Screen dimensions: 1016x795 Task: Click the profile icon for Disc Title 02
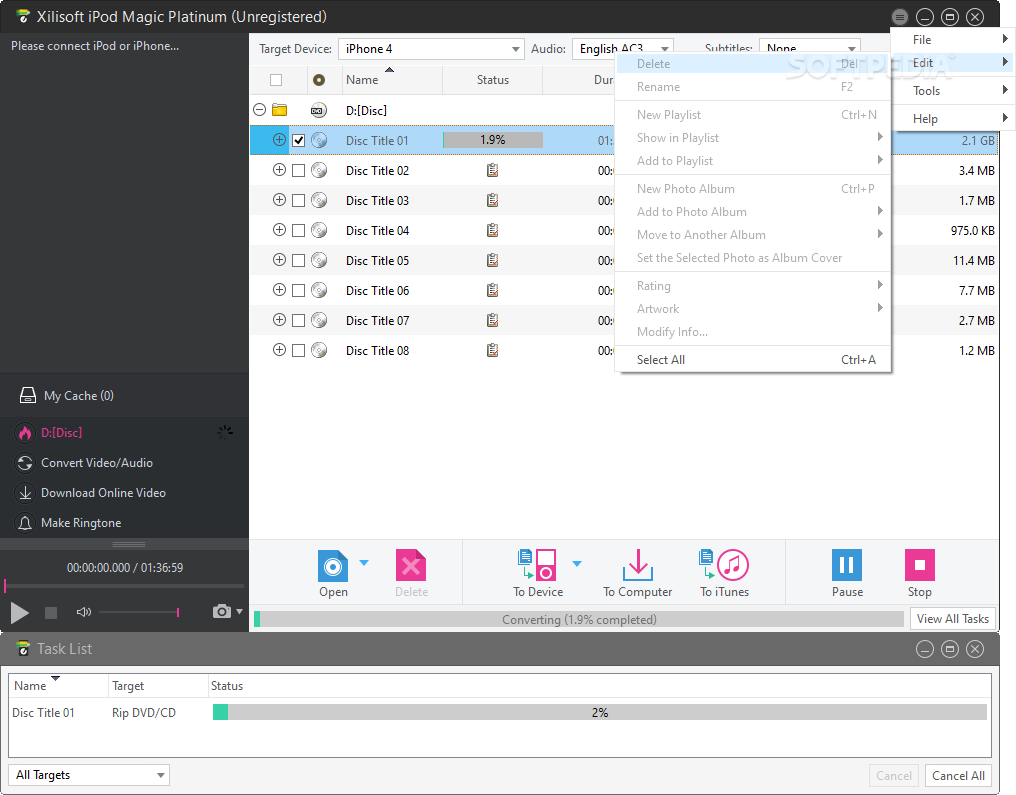click(492, 170)
